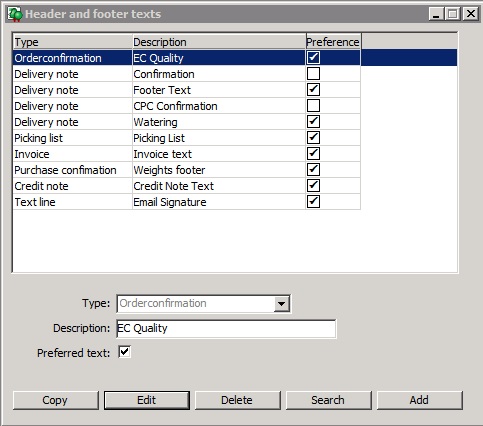Screen dimensions: 483x426
Task: Delete the selected text entry
Action: [238, 400]
